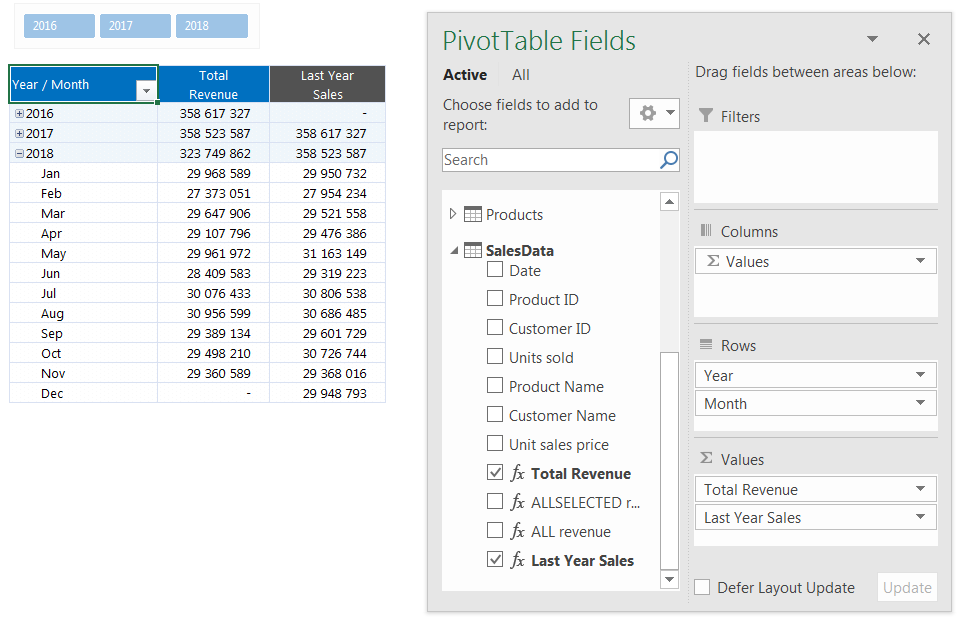Open the gear Tools menu in PivotTable Fields
959x622 pixels.
pyautogui.click(x=654, y=113)
